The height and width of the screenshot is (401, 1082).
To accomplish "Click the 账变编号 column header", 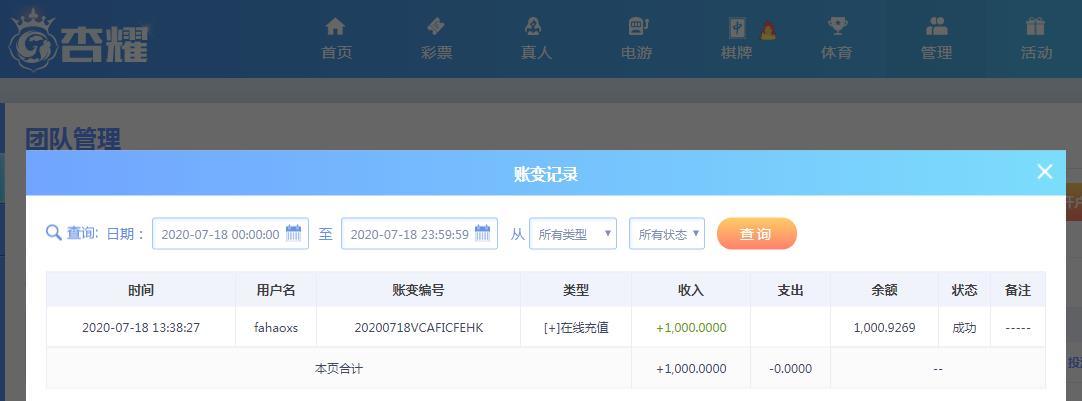I will (418, 291).
